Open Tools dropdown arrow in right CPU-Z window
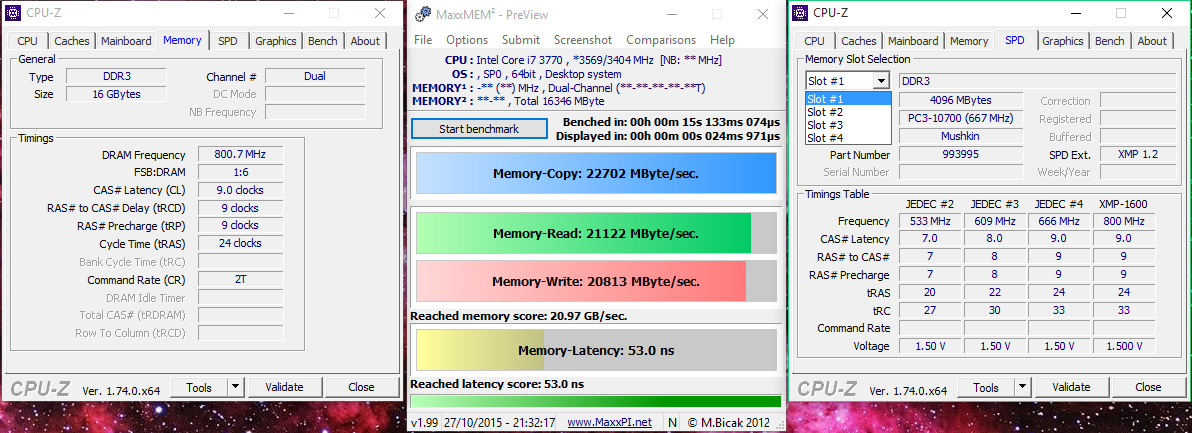The image size is (1192, 433). tap(1022, 387)
